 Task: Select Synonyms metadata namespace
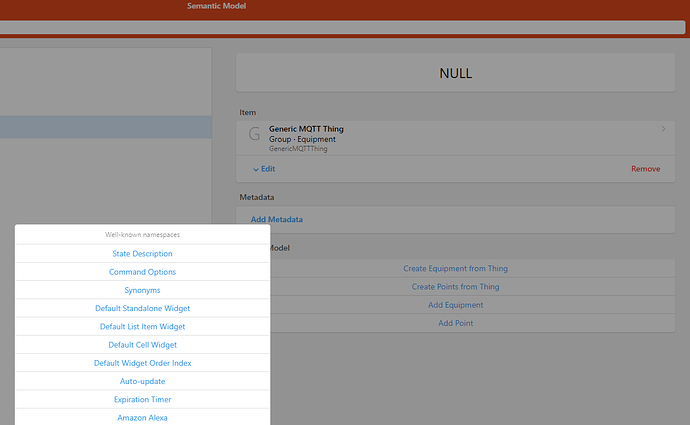[142, 290]
